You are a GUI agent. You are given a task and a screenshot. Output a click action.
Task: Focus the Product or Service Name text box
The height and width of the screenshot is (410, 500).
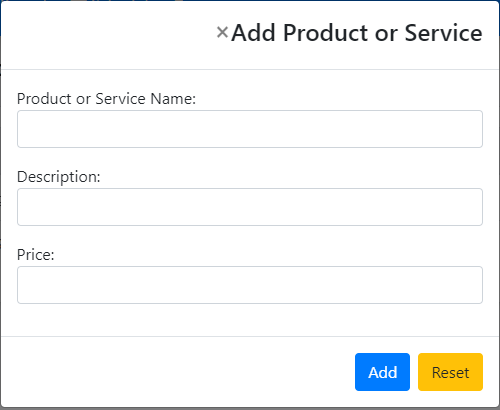[250, 129]
